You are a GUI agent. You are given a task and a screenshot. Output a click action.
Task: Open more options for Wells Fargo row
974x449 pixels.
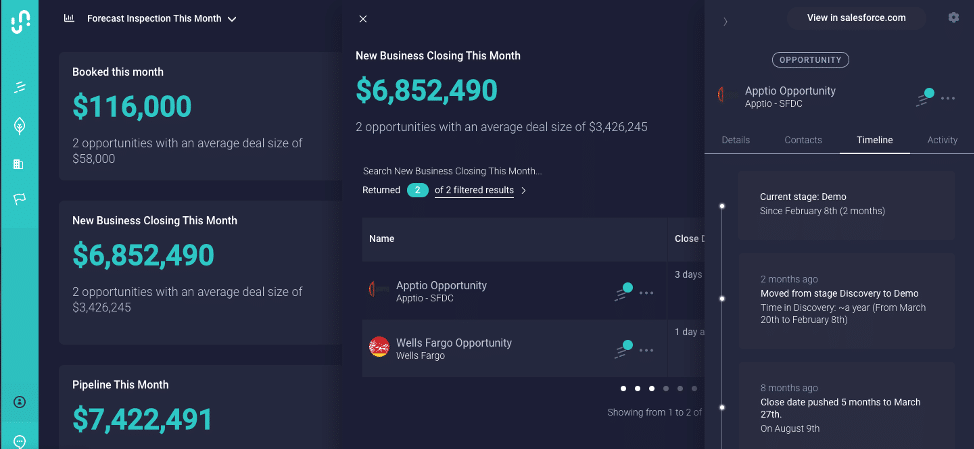coord(646,350)
